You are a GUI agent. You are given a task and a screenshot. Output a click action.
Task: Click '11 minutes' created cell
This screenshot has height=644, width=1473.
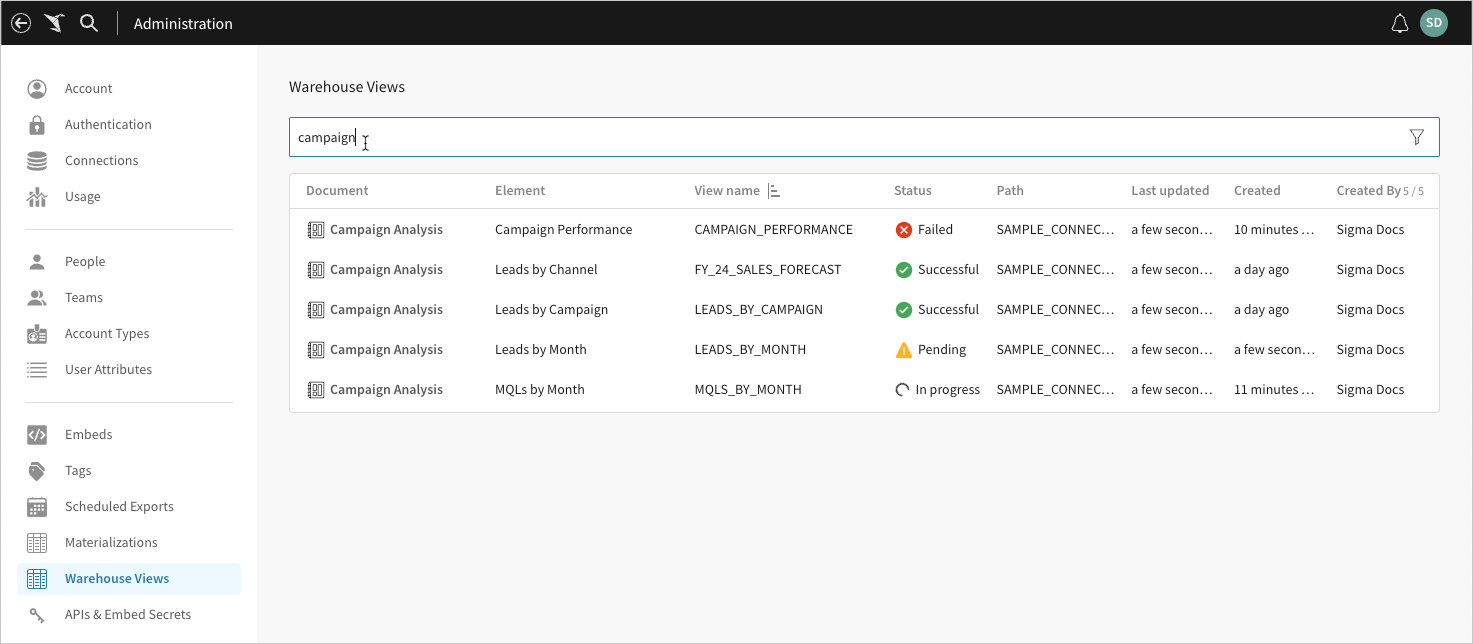[x=1274, y=390]
